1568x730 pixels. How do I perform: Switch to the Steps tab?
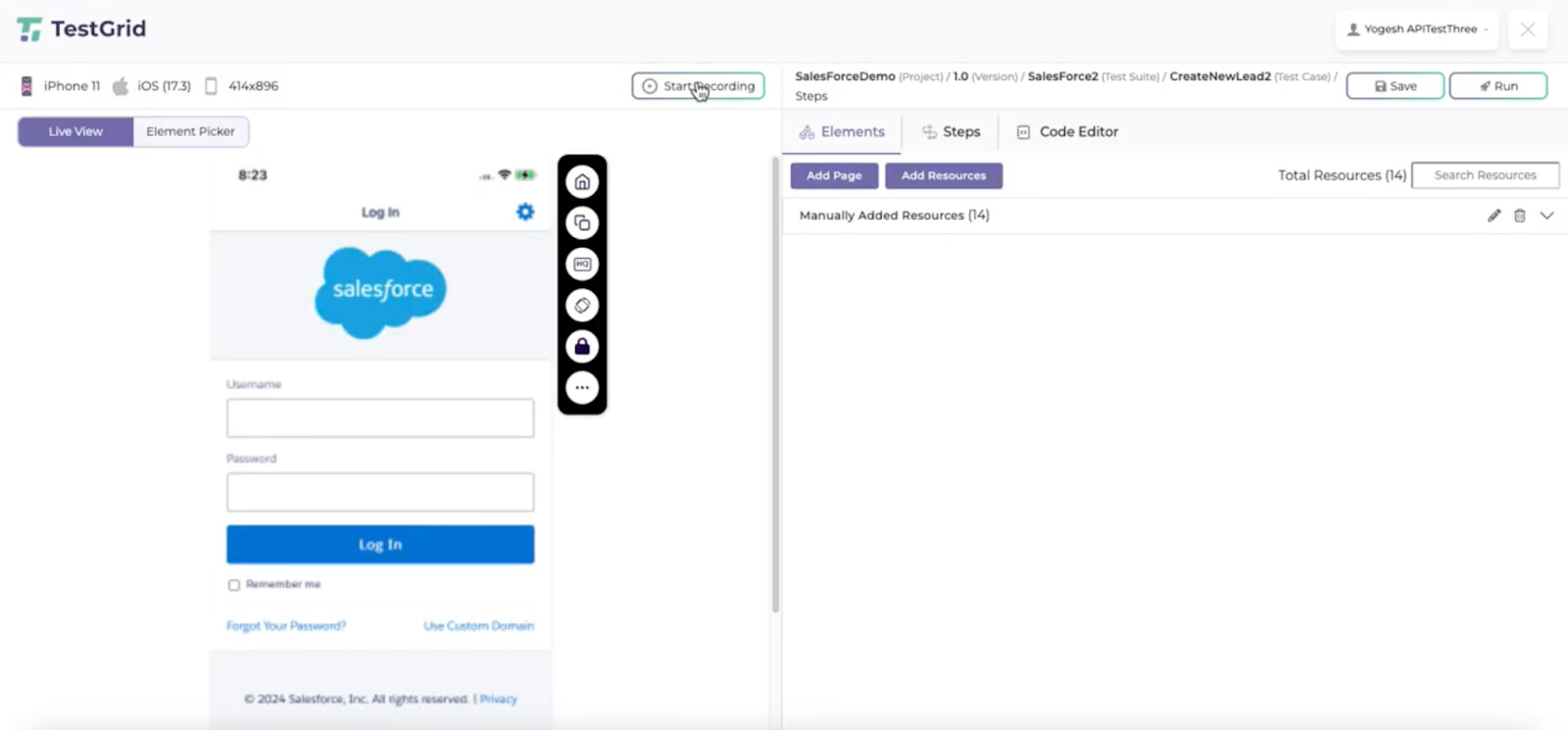pyautogui.click(x=951, y=131)
